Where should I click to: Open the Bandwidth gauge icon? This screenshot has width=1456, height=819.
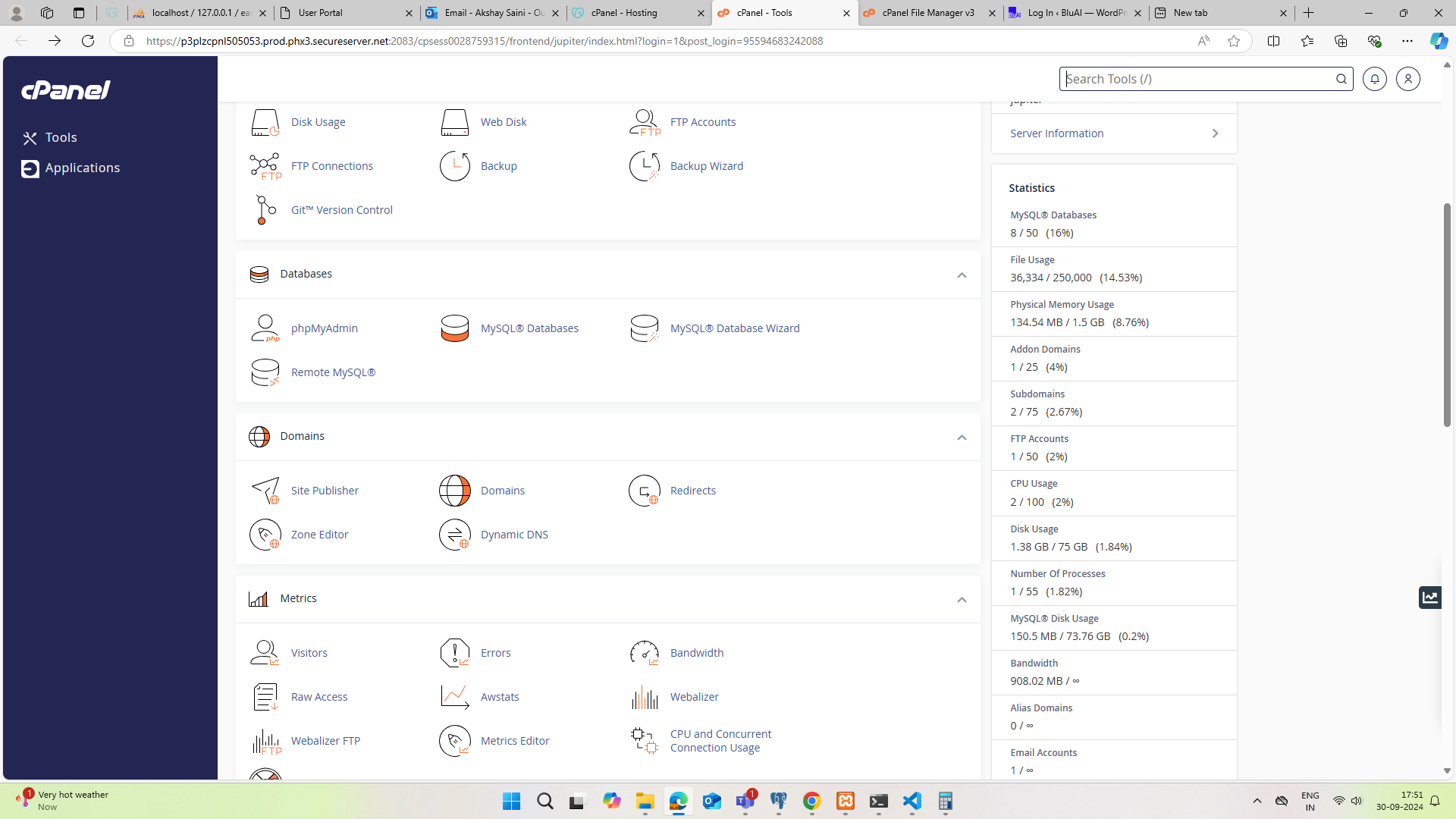tap(645, 653)
